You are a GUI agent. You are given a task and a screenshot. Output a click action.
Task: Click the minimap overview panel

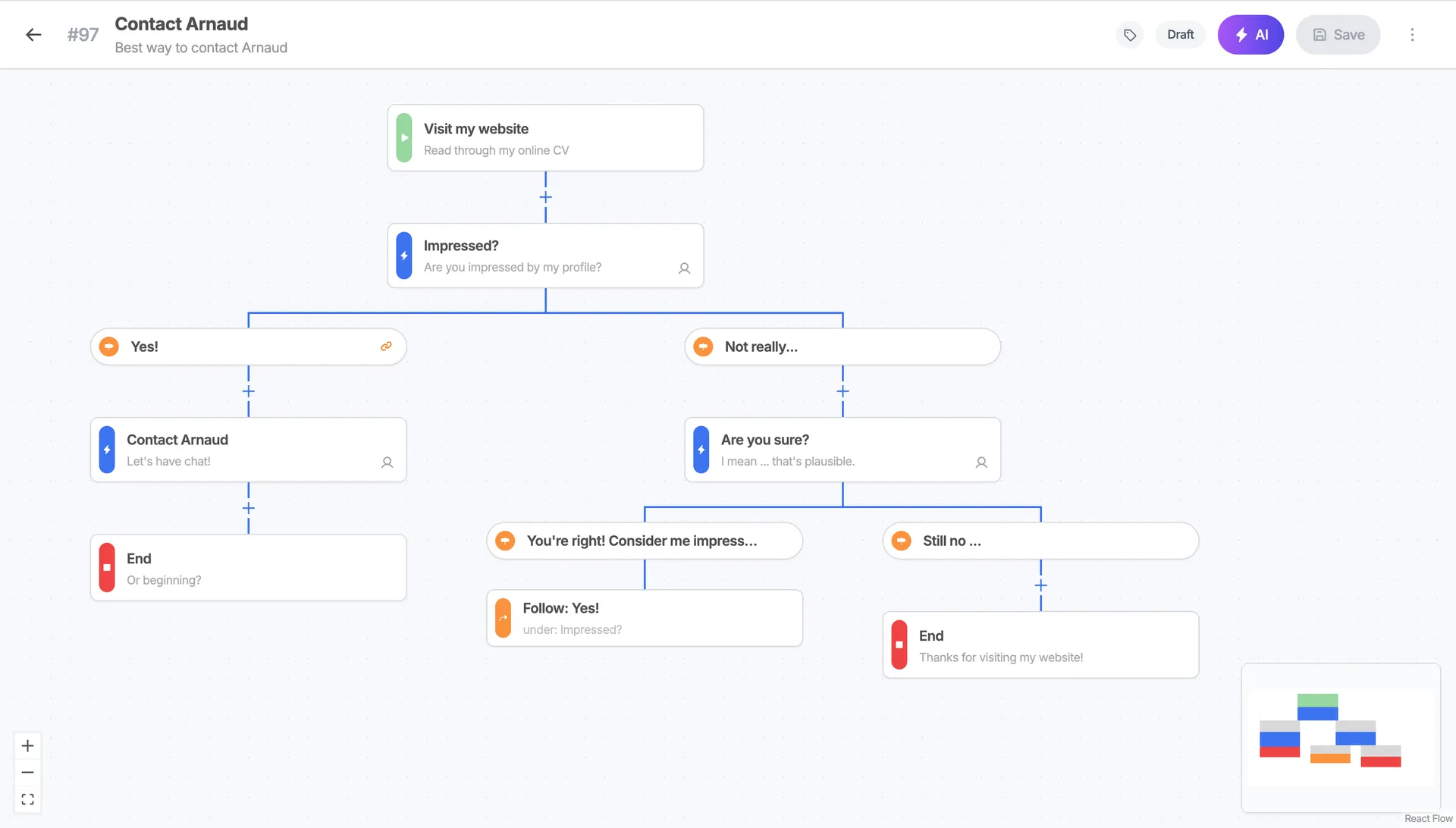click(x=1341, y=738)
